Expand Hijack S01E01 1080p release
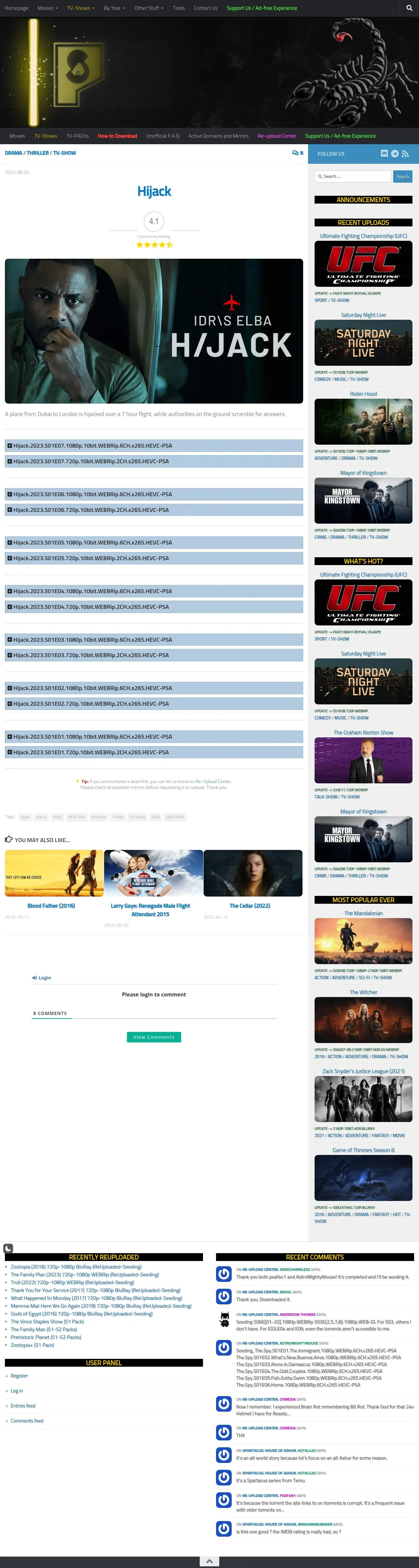The width and height of the screenshot is (419, 1568). point(154,736)
